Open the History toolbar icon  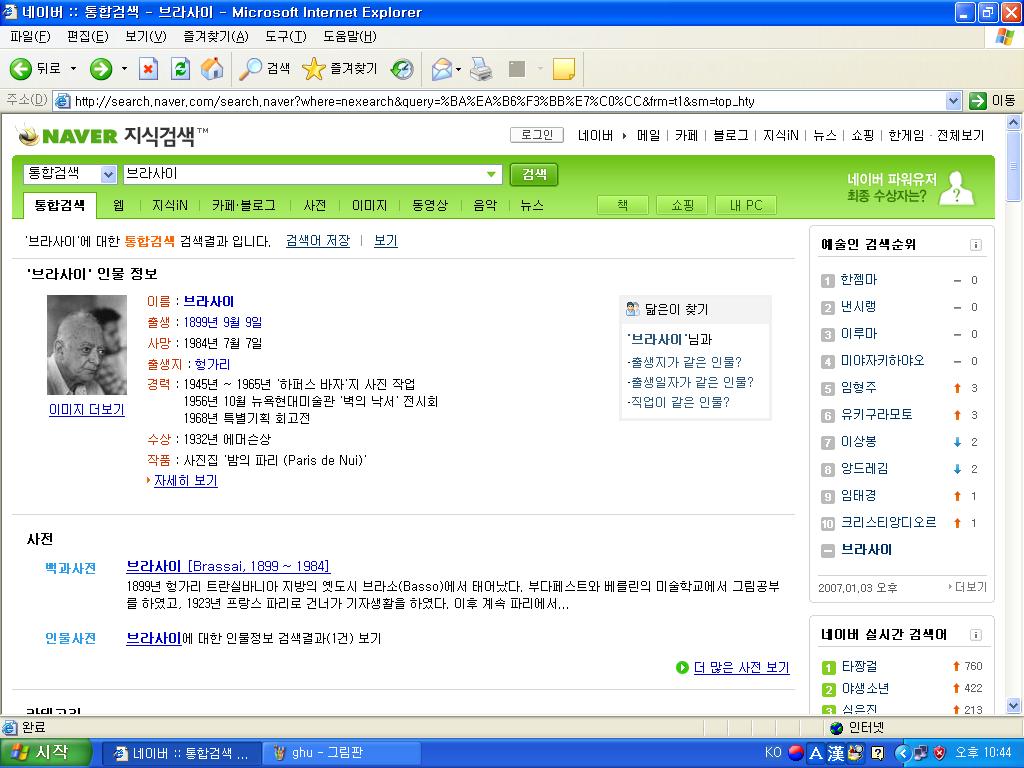402,68
